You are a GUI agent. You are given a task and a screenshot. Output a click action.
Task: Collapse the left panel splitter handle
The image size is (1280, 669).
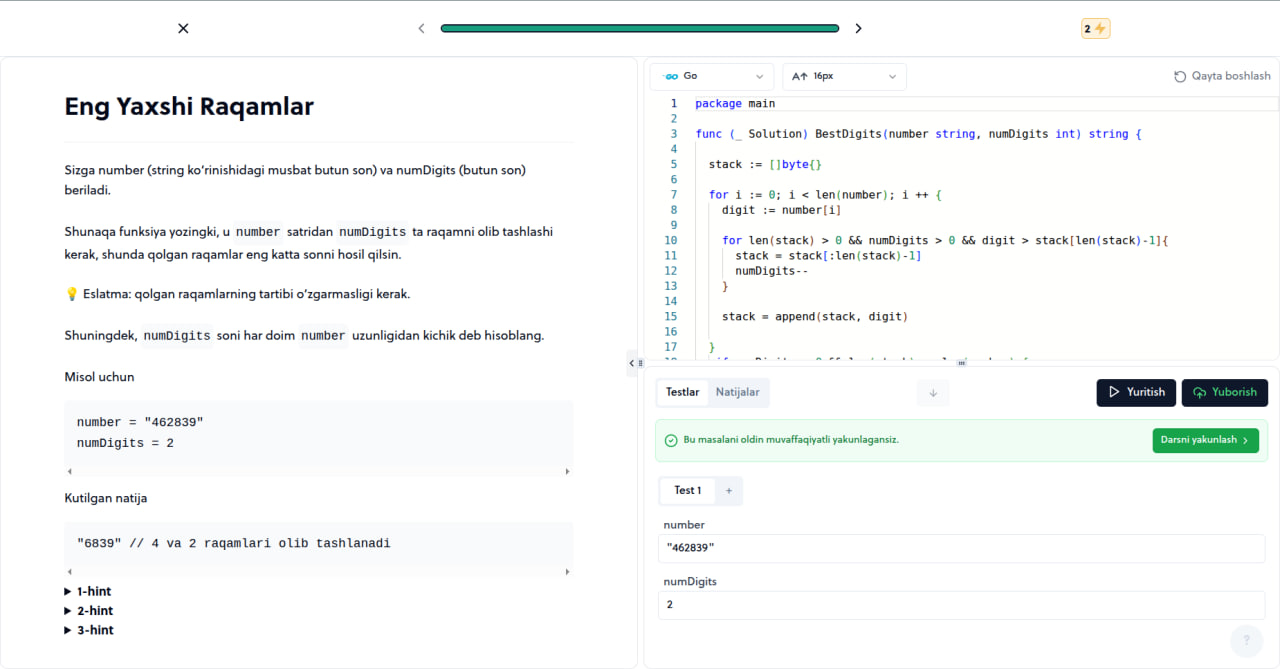(633, 363)
